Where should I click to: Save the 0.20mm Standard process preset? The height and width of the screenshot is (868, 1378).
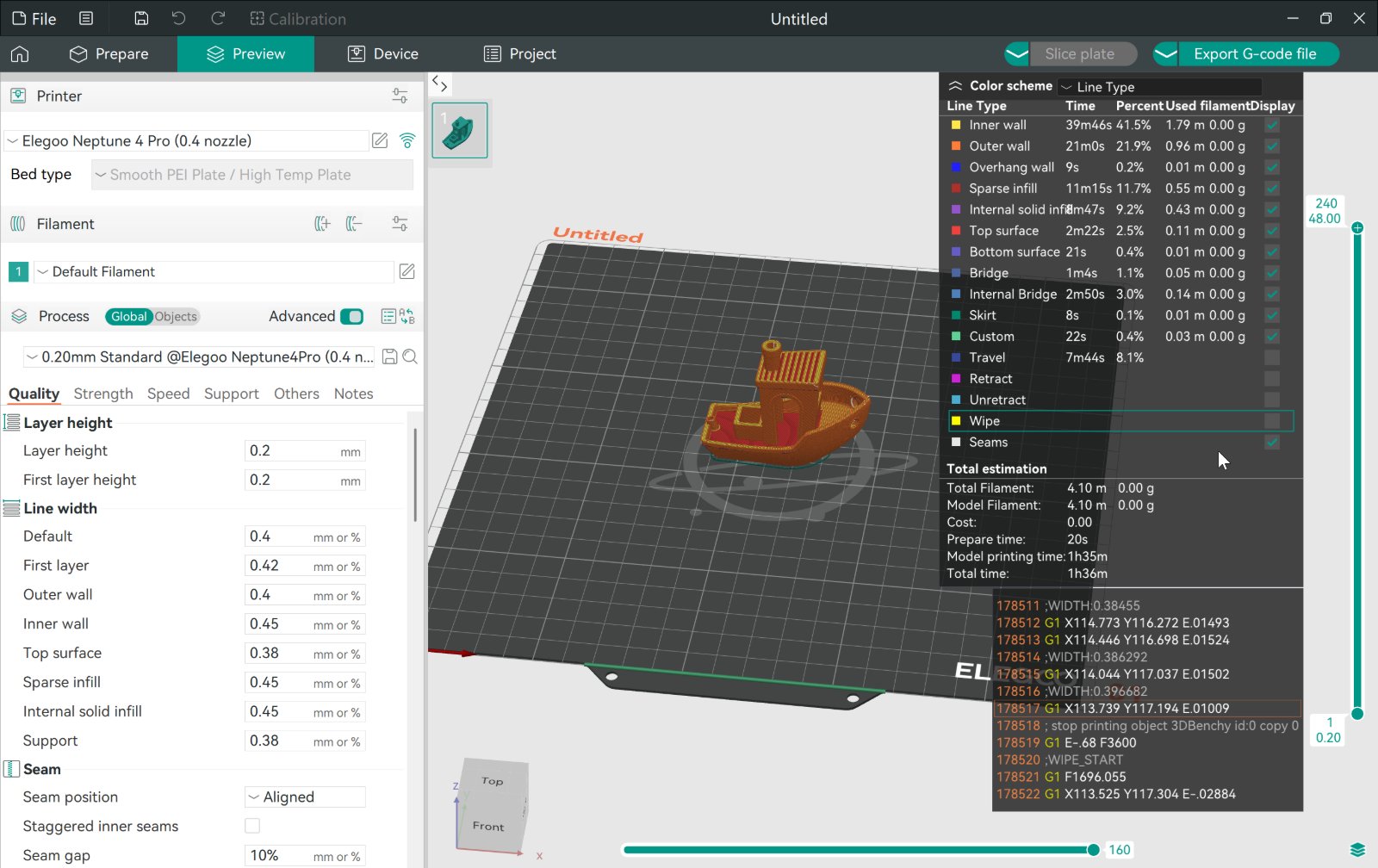[389, 356]
